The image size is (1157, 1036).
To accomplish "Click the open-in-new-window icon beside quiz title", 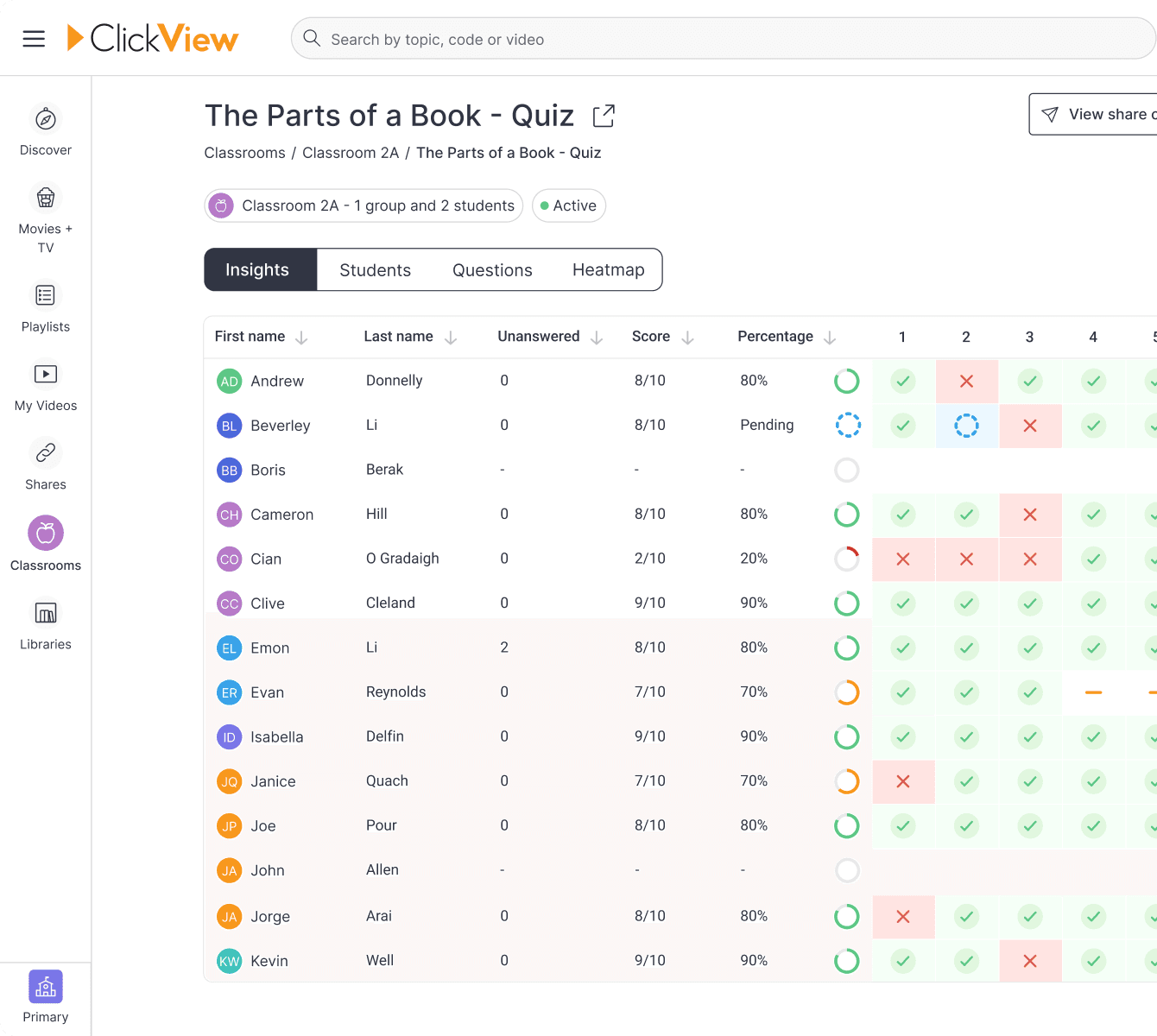I will click(604, 116).
